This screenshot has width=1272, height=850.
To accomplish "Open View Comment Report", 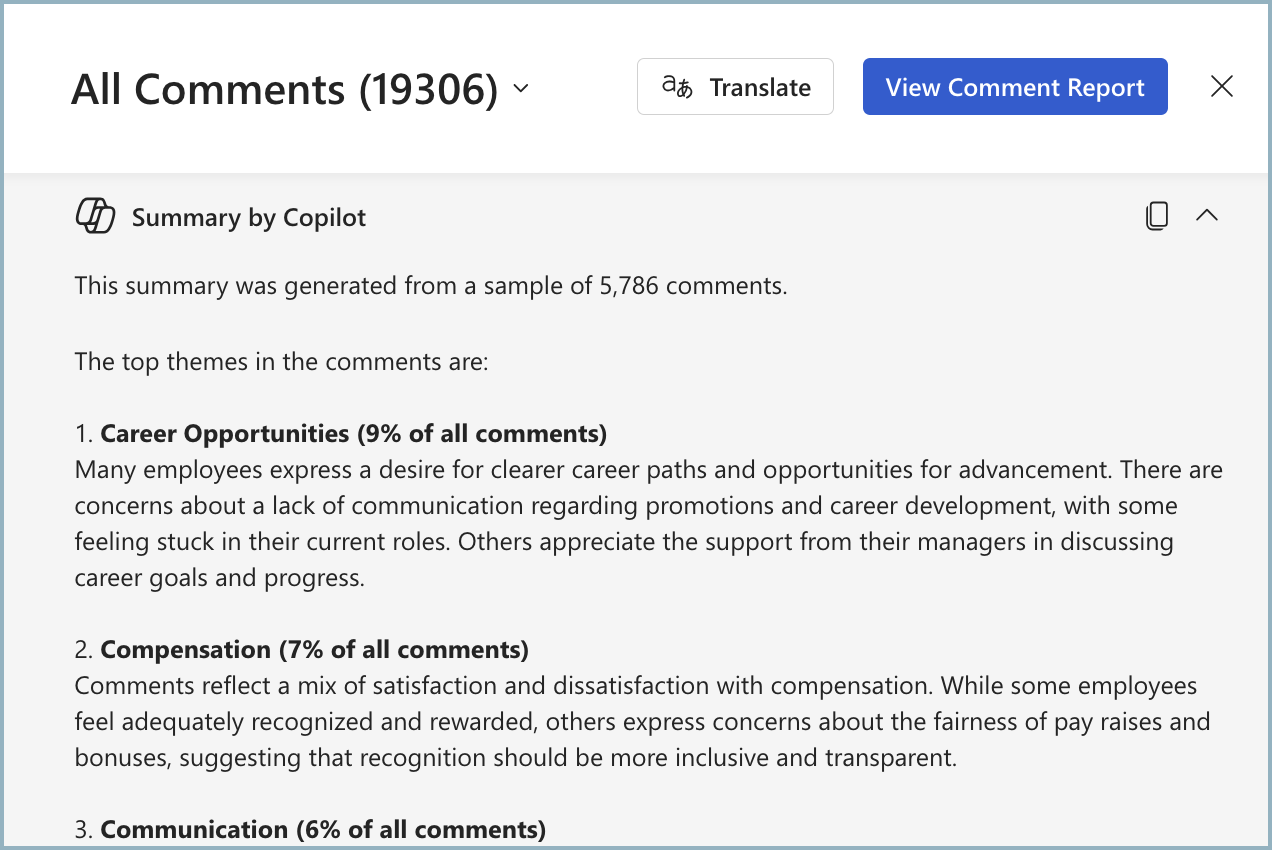I will tap(1014, 86).
